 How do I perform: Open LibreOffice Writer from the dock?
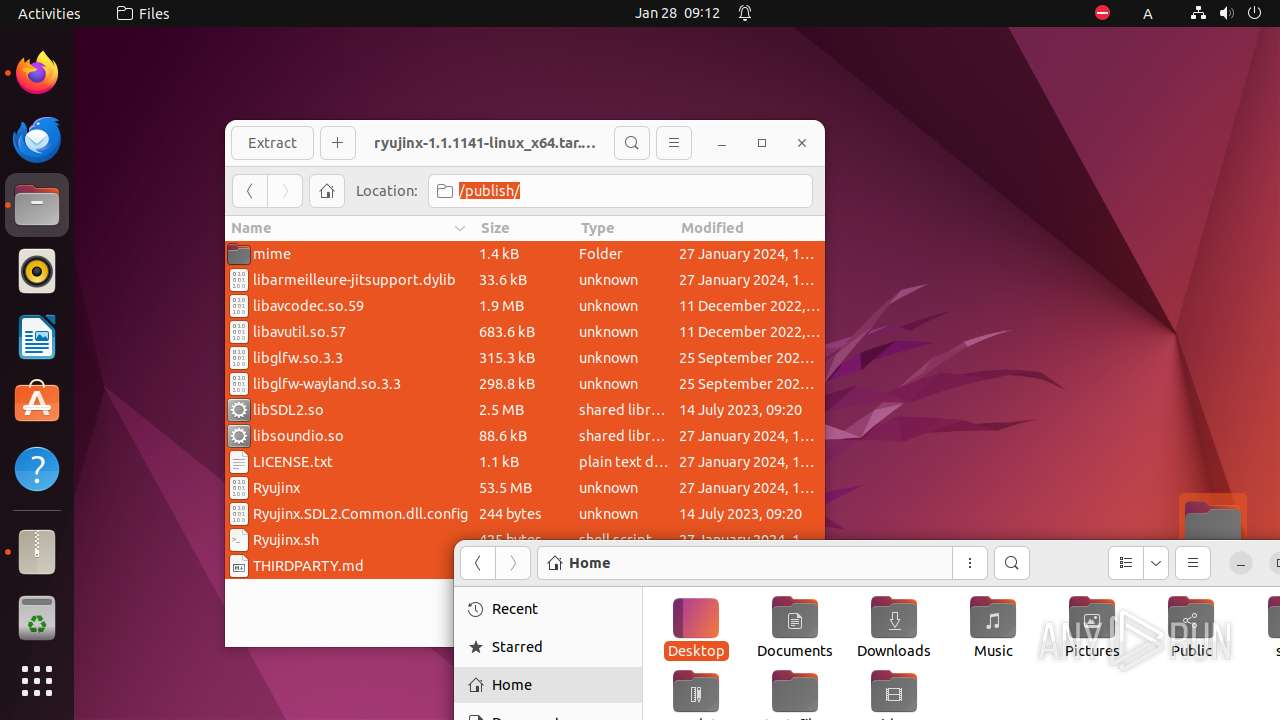(37, 337)
